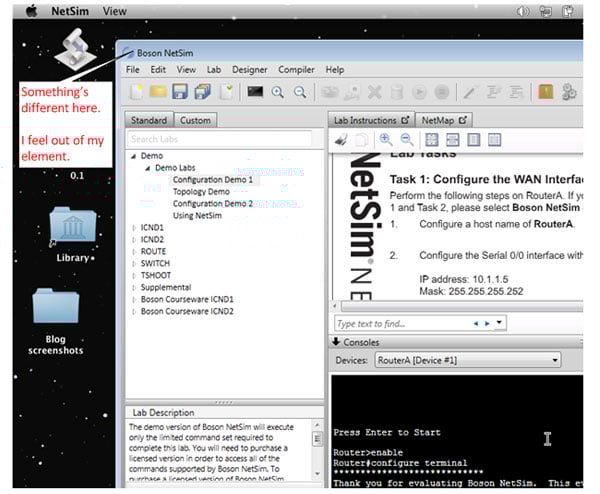This screenshot has width=600, height=494.
Task: Open macOS NetSim menu bar item
Action: coord(70,11)
